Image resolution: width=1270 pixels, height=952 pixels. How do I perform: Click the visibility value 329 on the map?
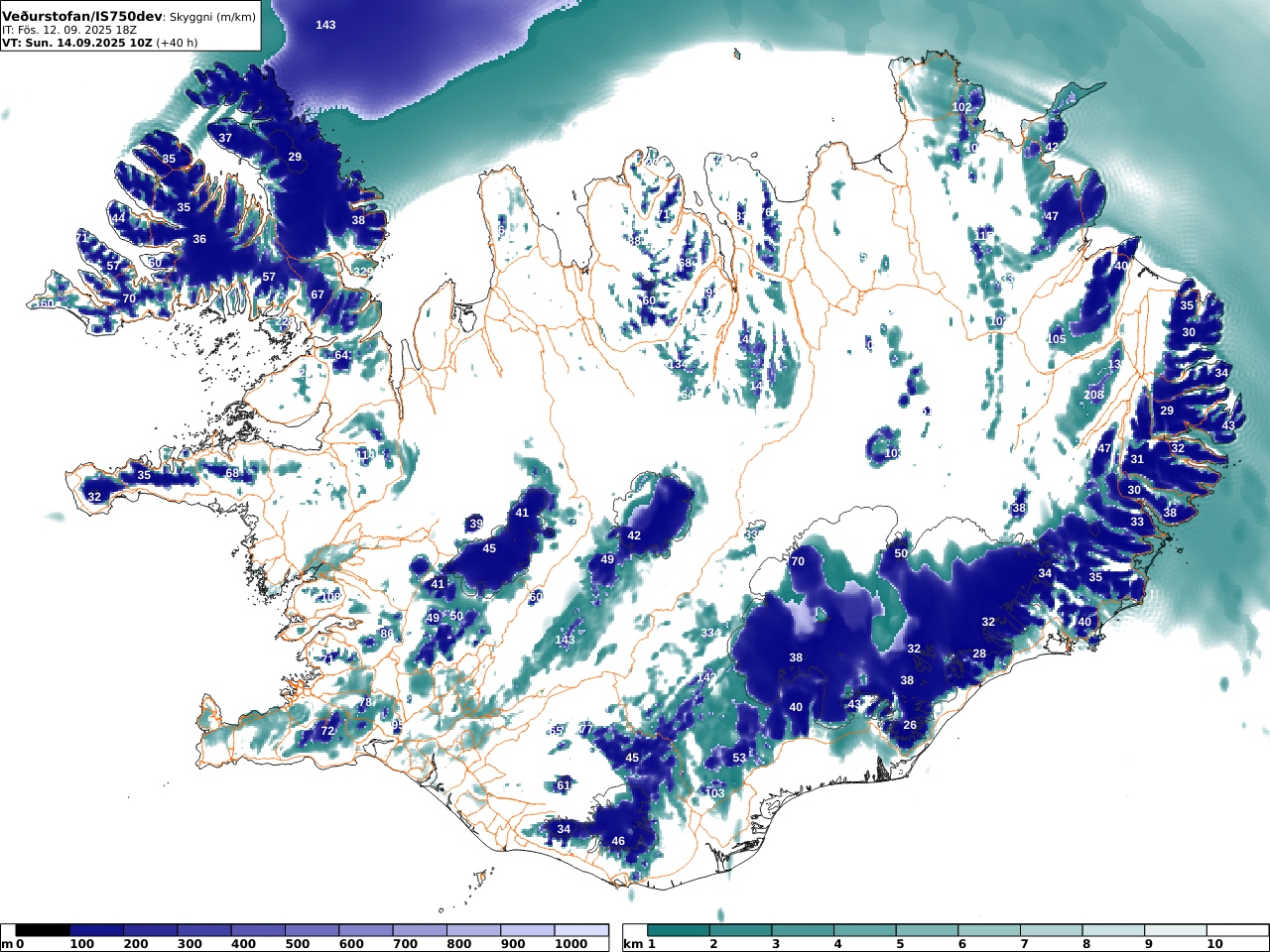pyautogui.click(x=363, y=272)
